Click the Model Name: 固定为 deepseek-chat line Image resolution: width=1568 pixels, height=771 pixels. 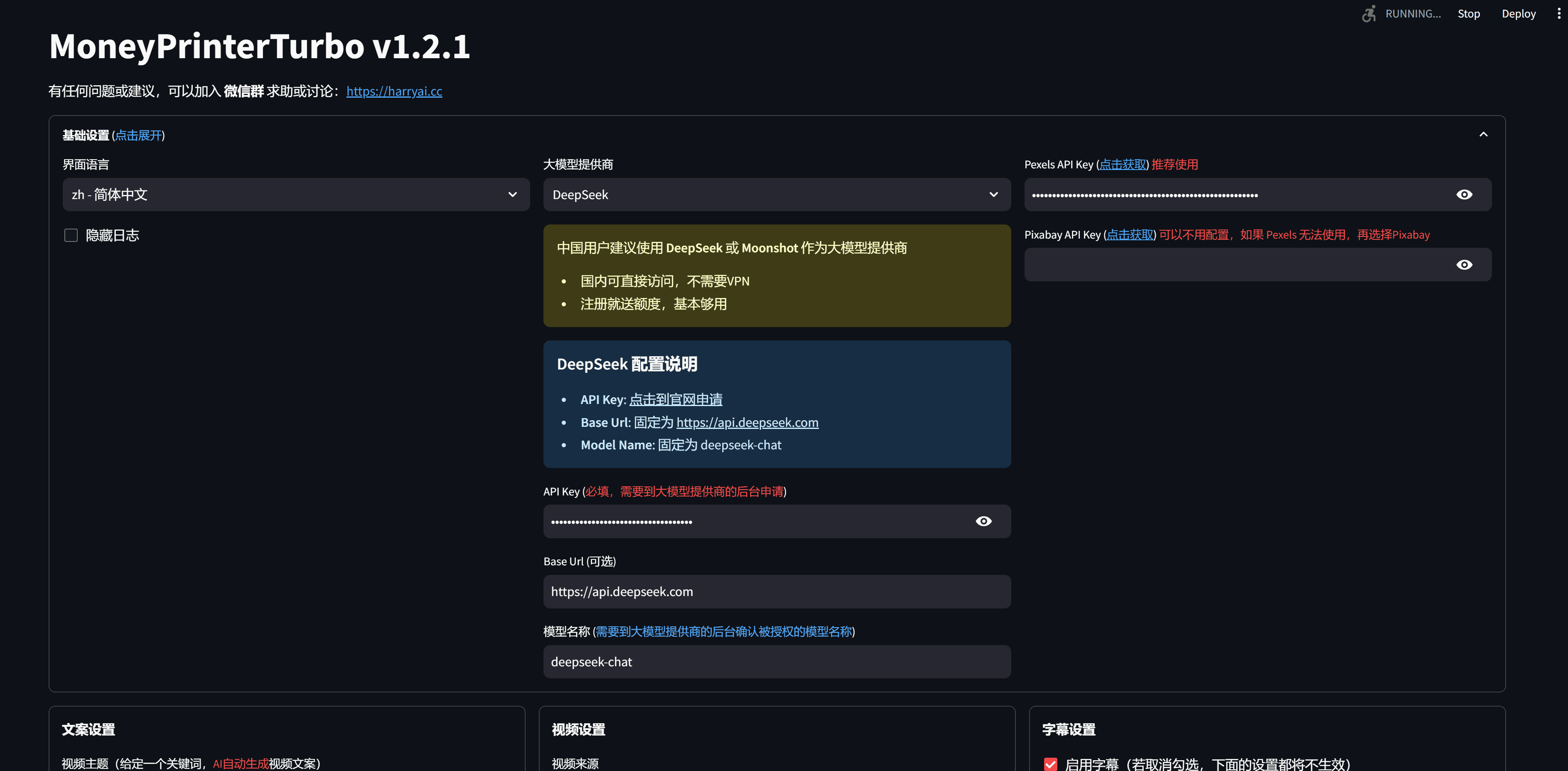click(681, 445)
